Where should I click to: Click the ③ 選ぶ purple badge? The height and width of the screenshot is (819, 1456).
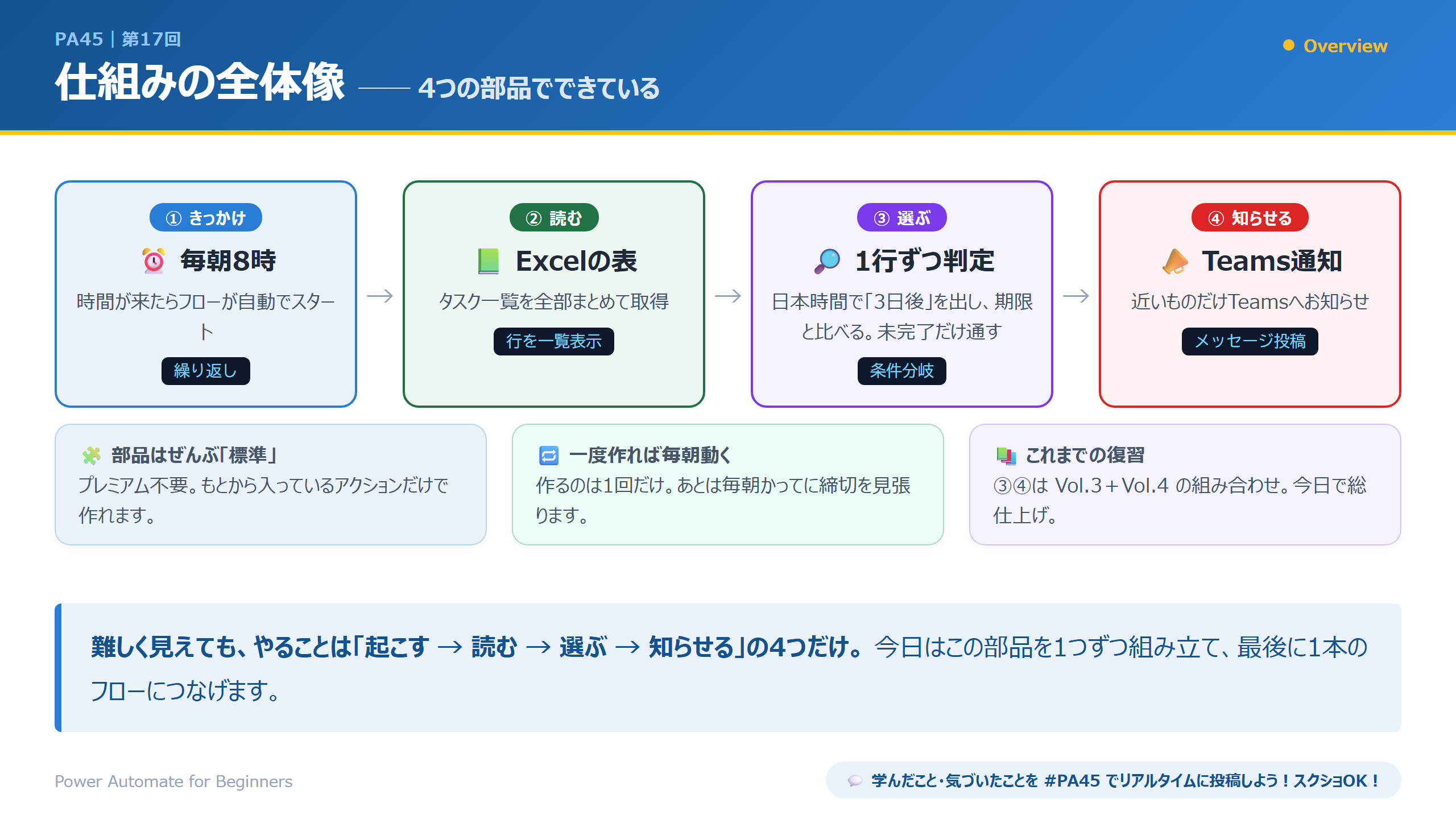(x=902, y=217)
